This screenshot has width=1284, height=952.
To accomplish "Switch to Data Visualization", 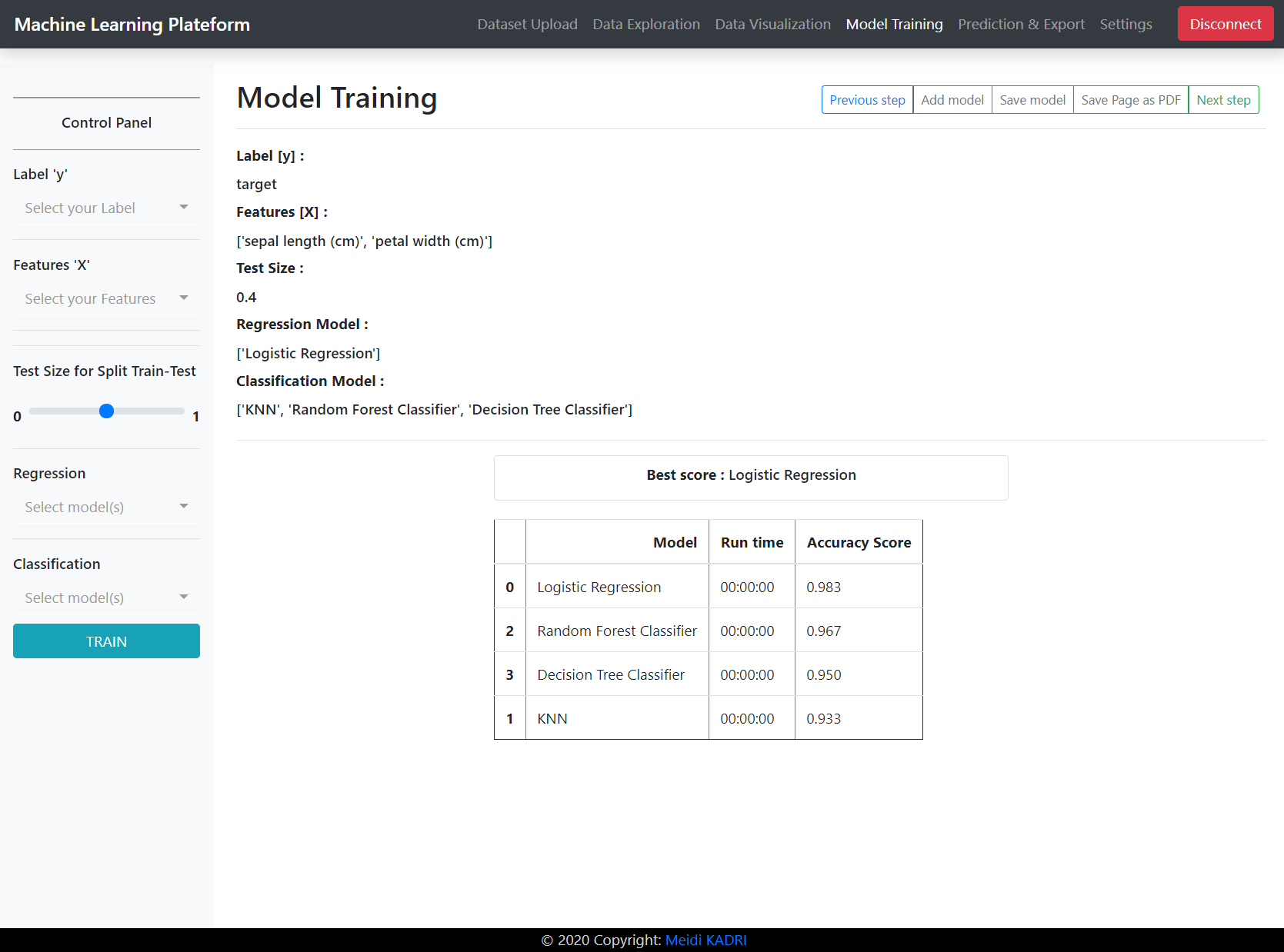I will point(772,24).
